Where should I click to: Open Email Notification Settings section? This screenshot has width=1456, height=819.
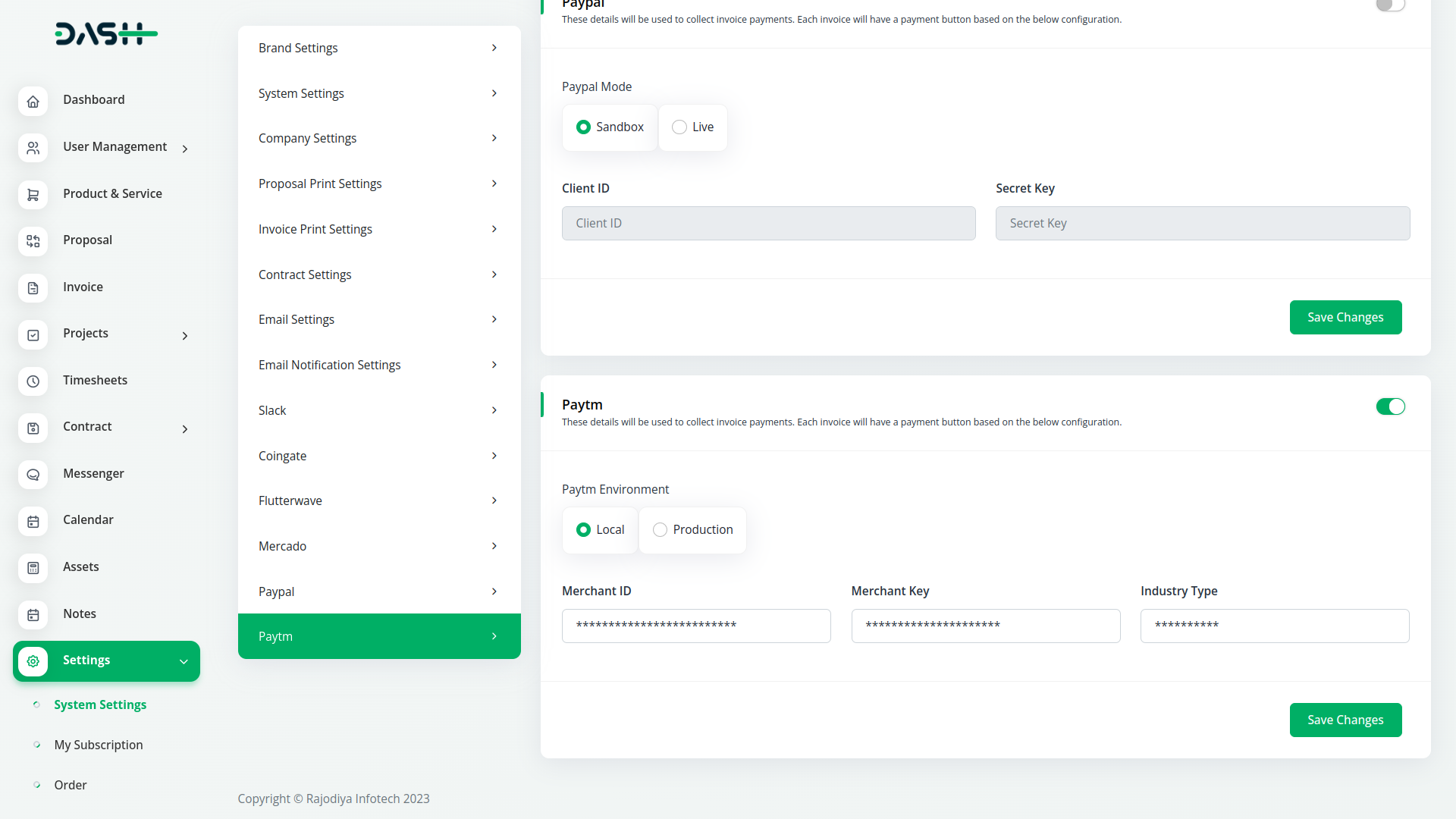378,366
